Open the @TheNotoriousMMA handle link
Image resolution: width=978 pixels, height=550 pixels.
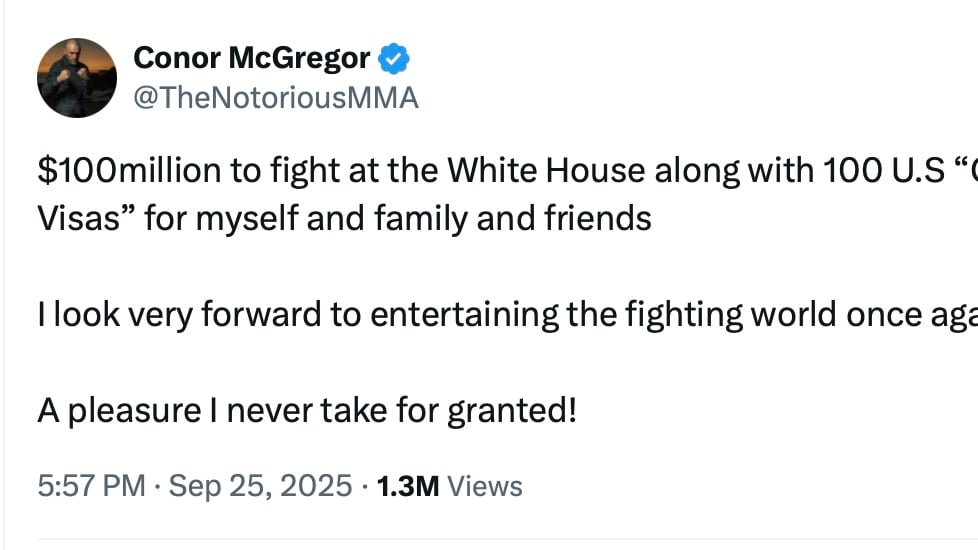(x=275, y=98)
